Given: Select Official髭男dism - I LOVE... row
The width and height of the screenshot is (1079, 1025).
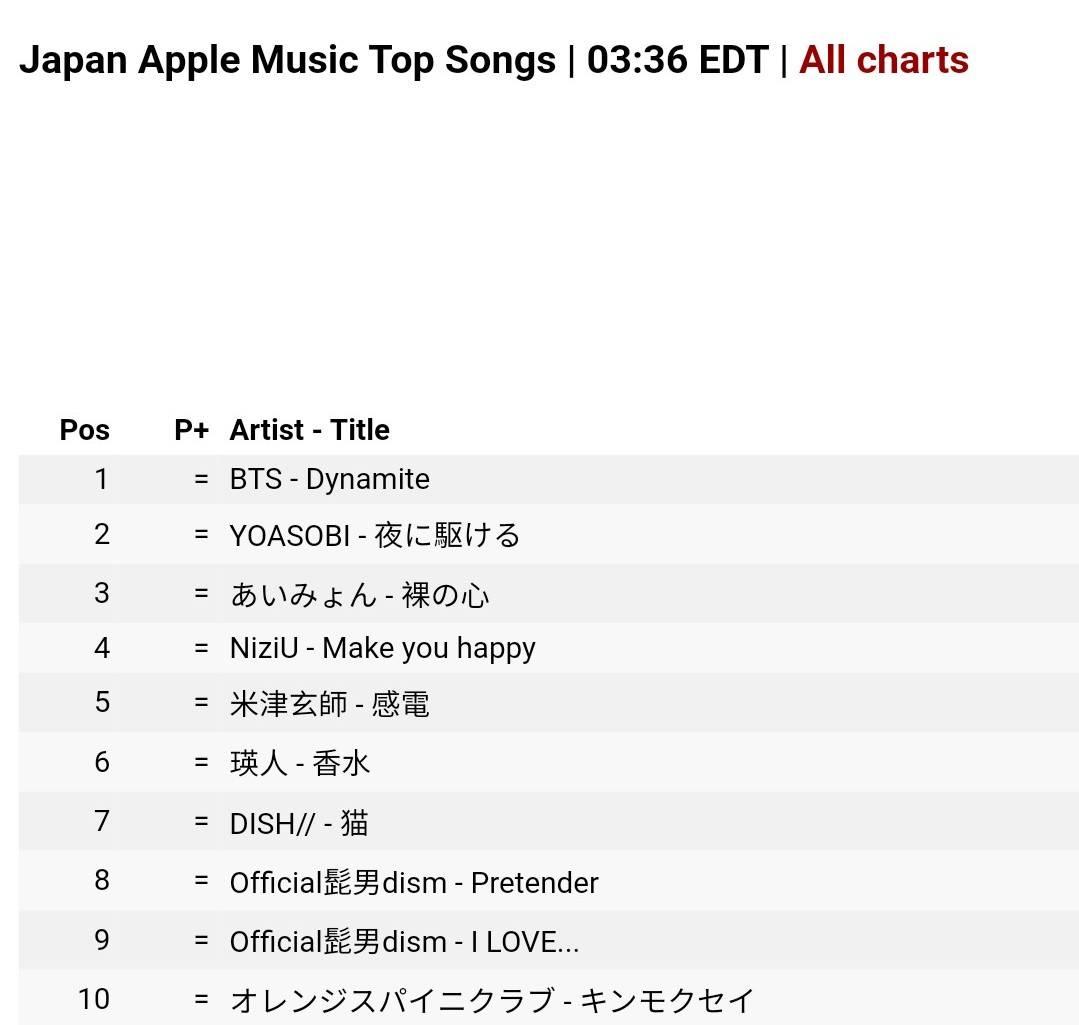Looking at the screenshot, I should coord(404,941).
